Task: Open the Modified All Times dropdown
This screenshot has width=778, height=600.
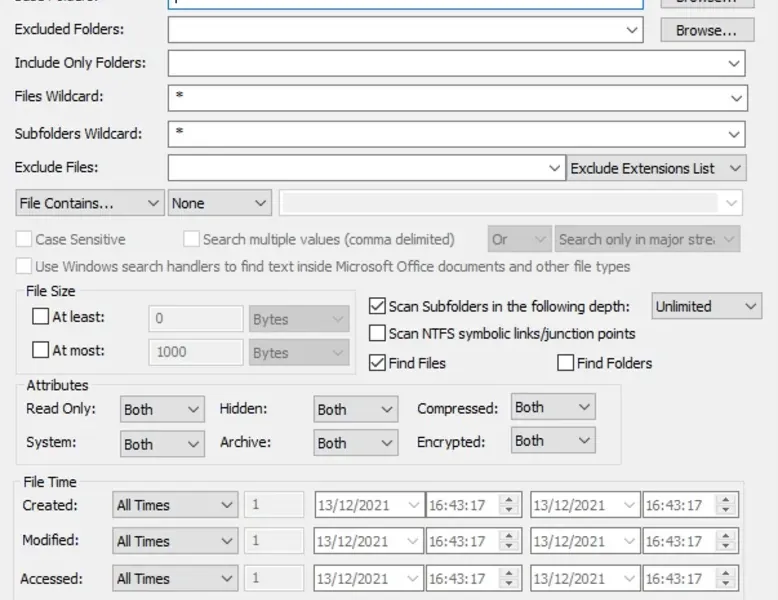Action: click(x=175, y=540)
